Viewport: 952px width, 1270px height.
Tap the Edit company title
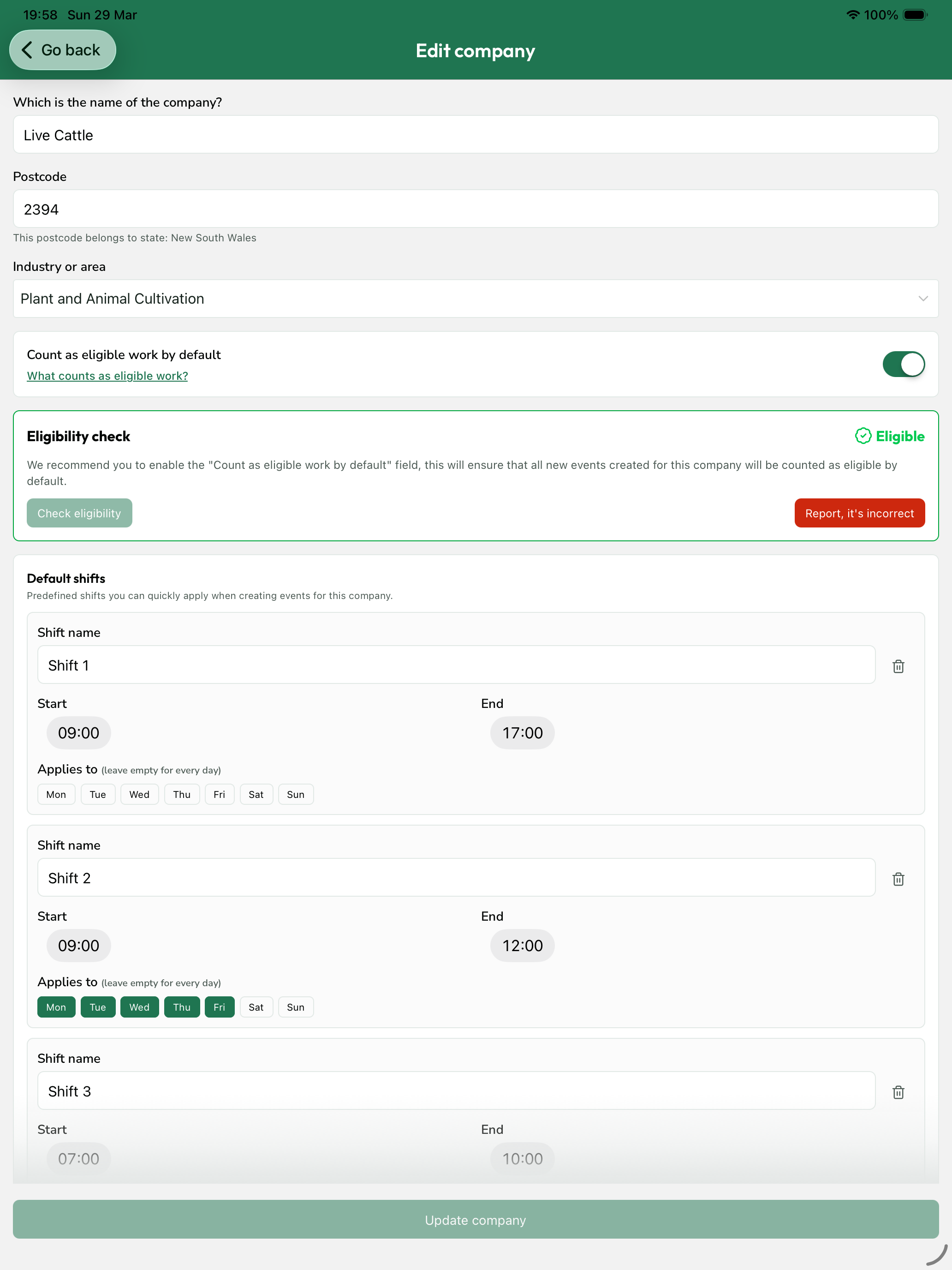pyautogui.click(x=476, y=50)
